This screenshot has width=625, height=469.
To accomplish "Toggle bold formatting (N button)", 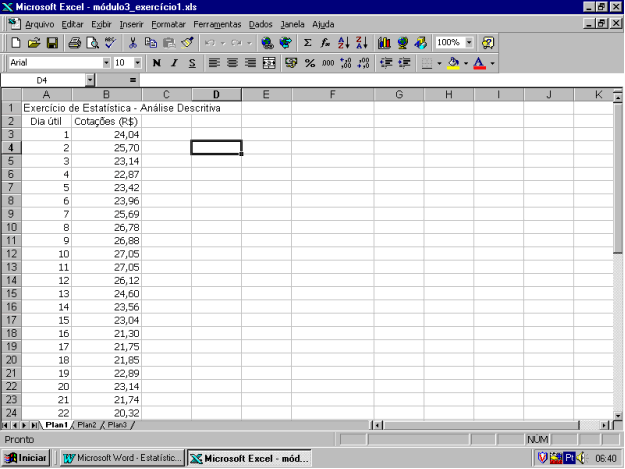I will tap(156, 63).
